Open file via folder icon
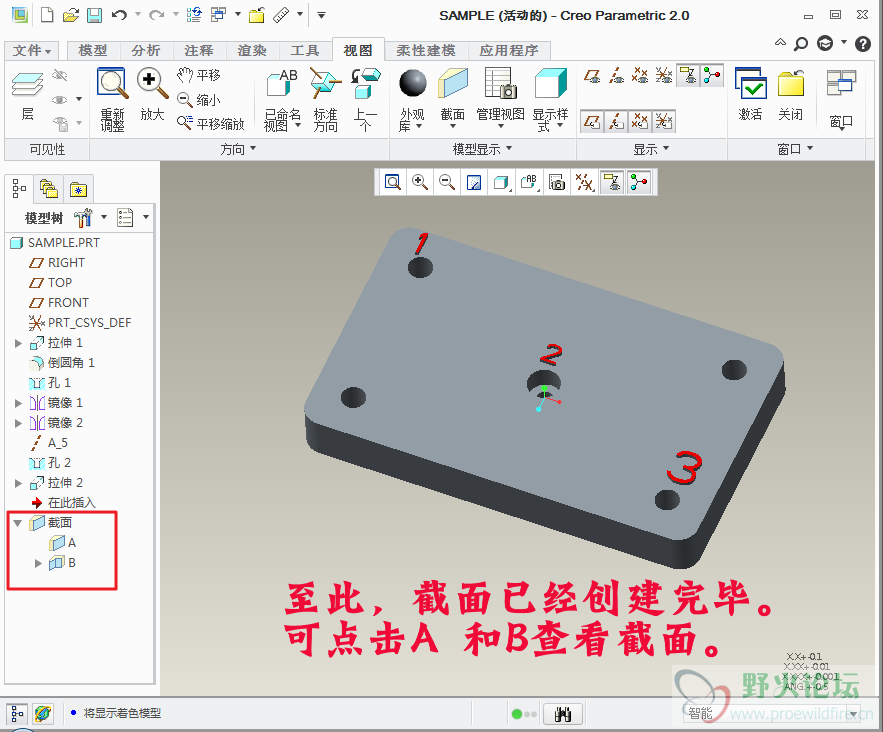 pyautogui.click(x=71, y=15)
